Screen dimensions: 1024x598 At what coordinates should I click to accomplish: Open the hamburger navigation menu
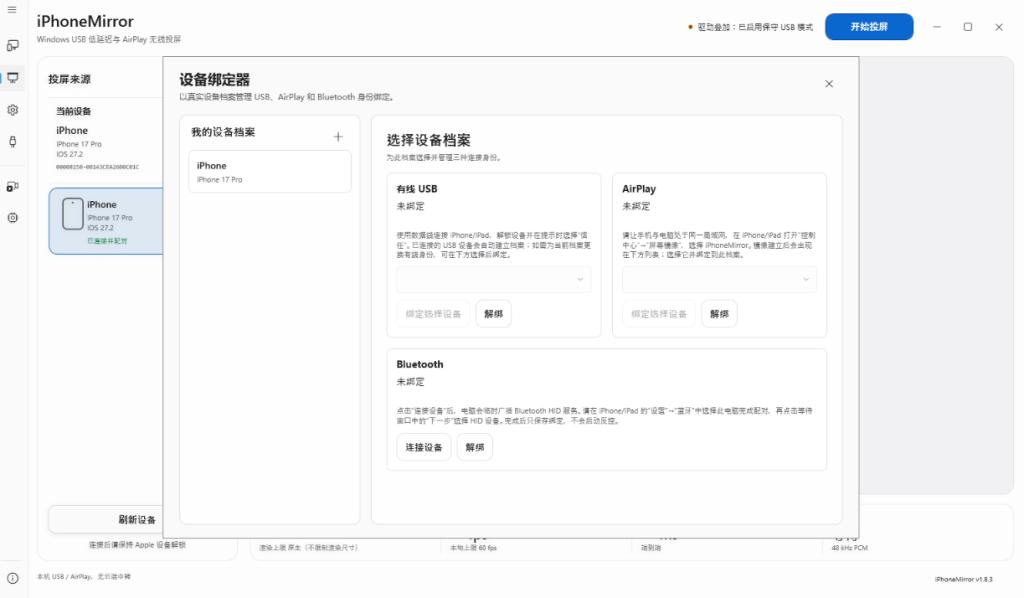pyautogui.click(x=12, y=10)
